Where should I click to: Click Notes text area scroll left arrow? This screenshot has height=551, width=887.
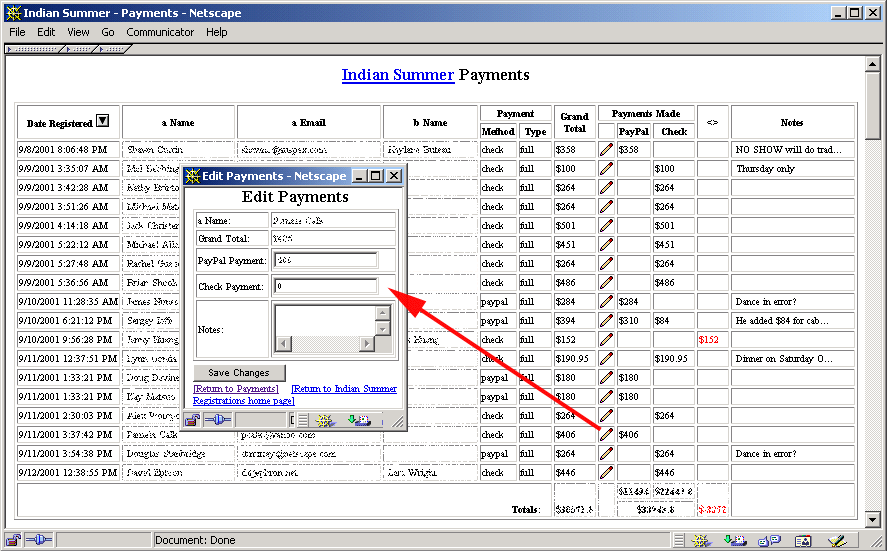point(283,343)
